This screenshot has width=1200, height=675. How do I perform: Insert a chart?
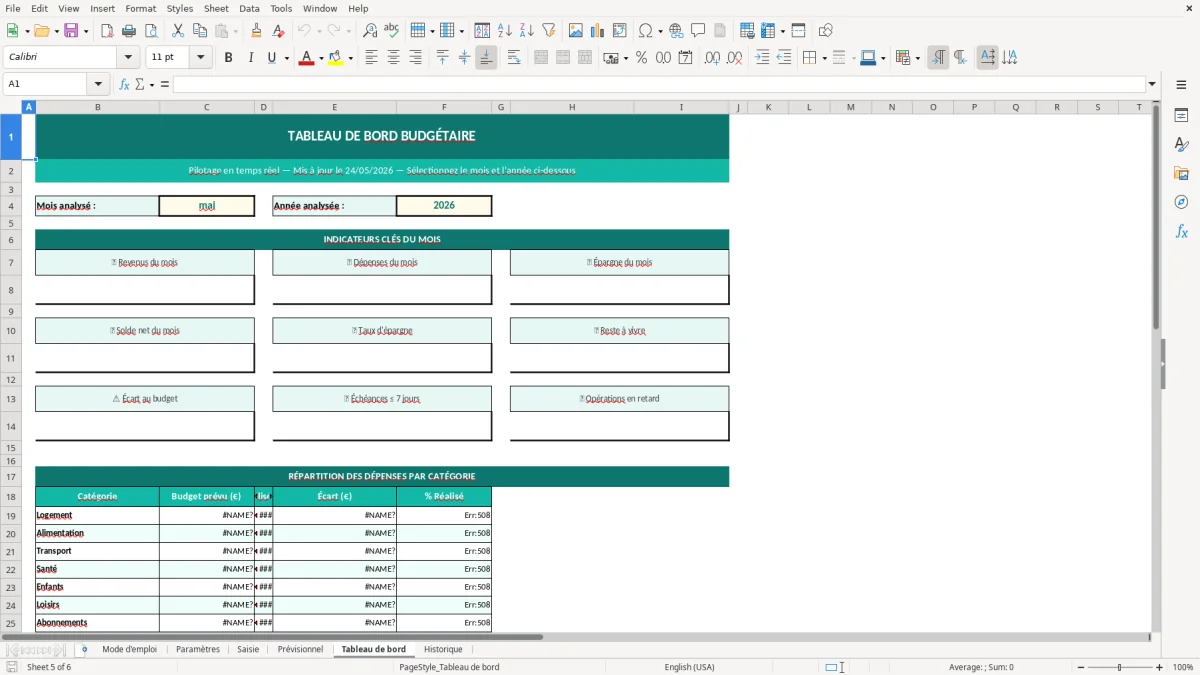click(x=598, y=31)
